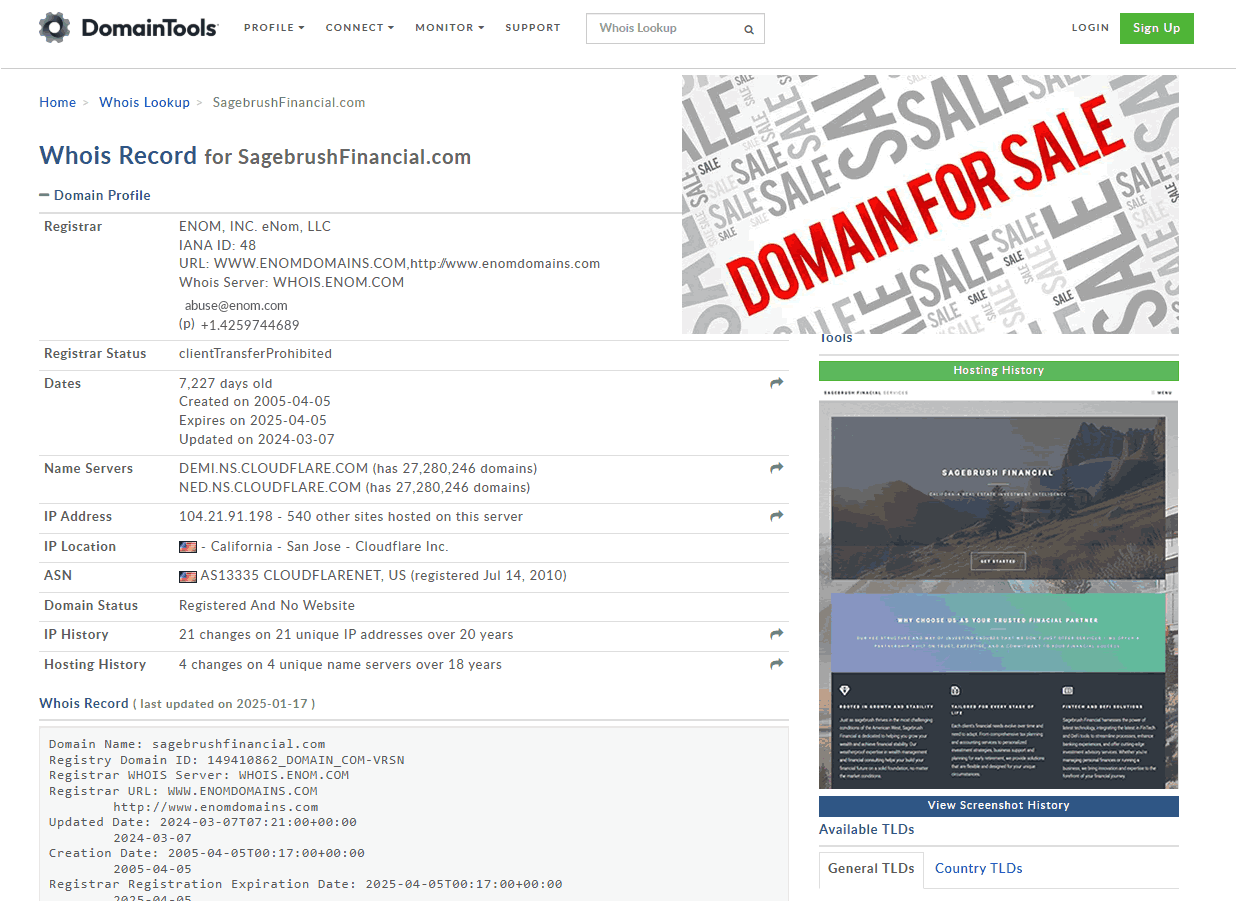Switch to the Country TLDs tab

(x=978, y=868)
